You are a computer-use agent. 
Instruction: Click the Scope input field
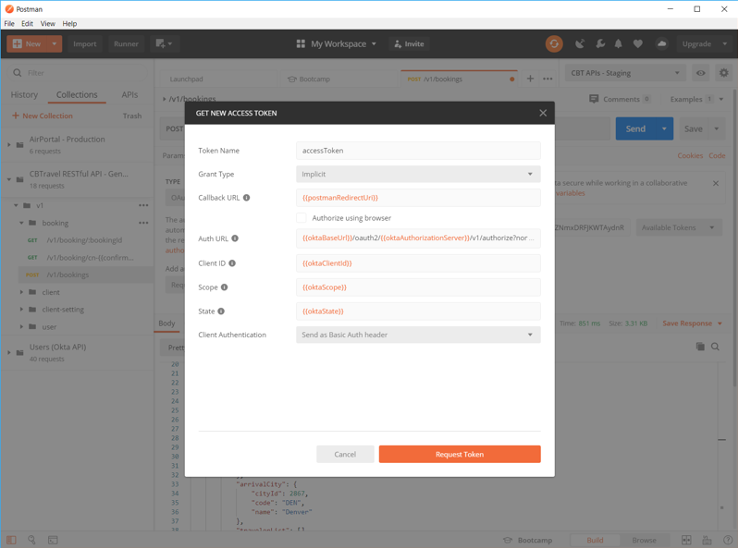tap(418, 287)
